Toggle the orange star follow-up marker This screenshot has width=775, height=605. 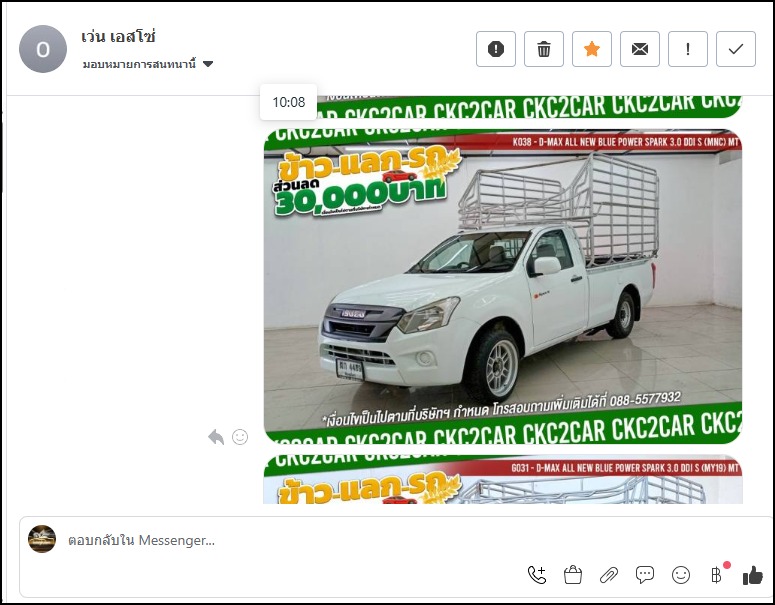pyautogui.click(x=592, y=49)
